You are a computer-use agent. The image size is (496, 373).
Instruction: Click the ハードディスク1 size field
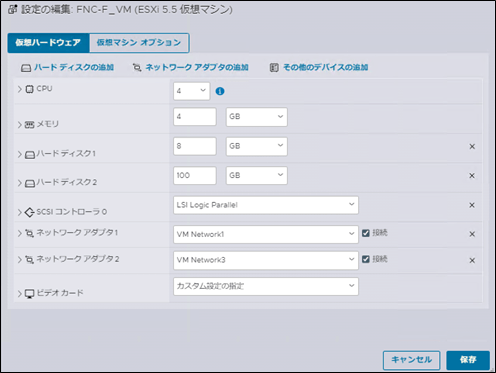coord(195,146)
